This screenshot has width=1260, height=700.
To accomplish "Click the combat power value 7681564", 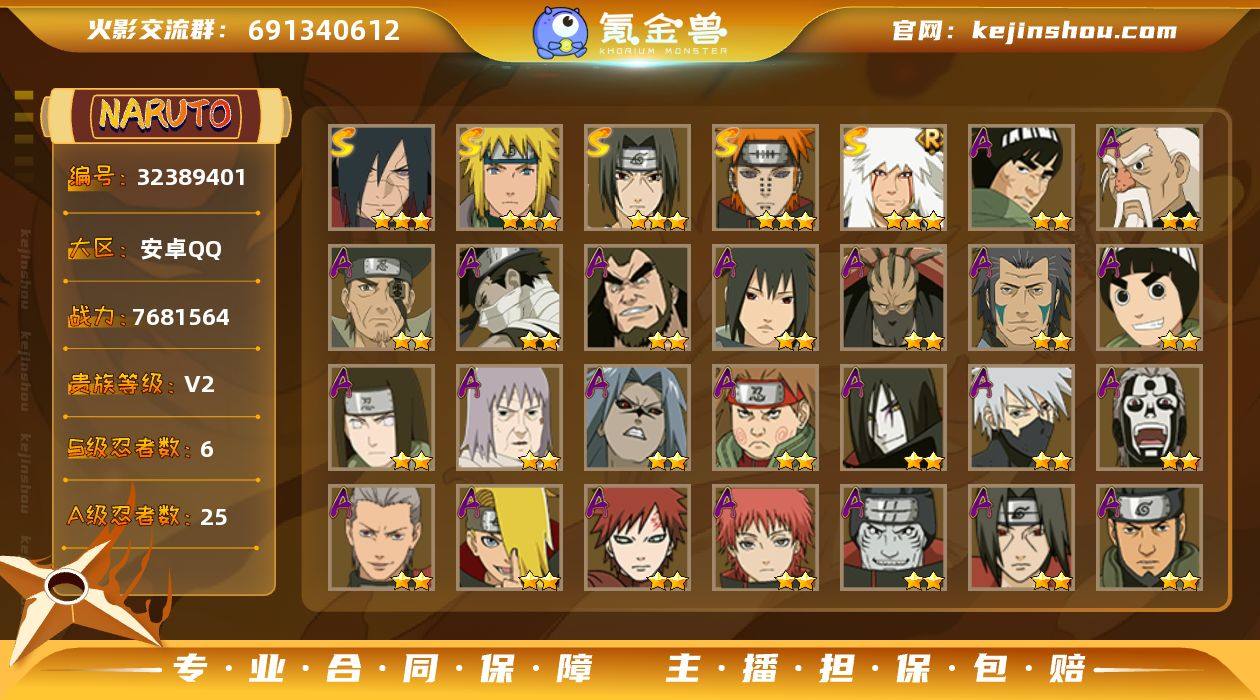I will [x=181, y=317].
